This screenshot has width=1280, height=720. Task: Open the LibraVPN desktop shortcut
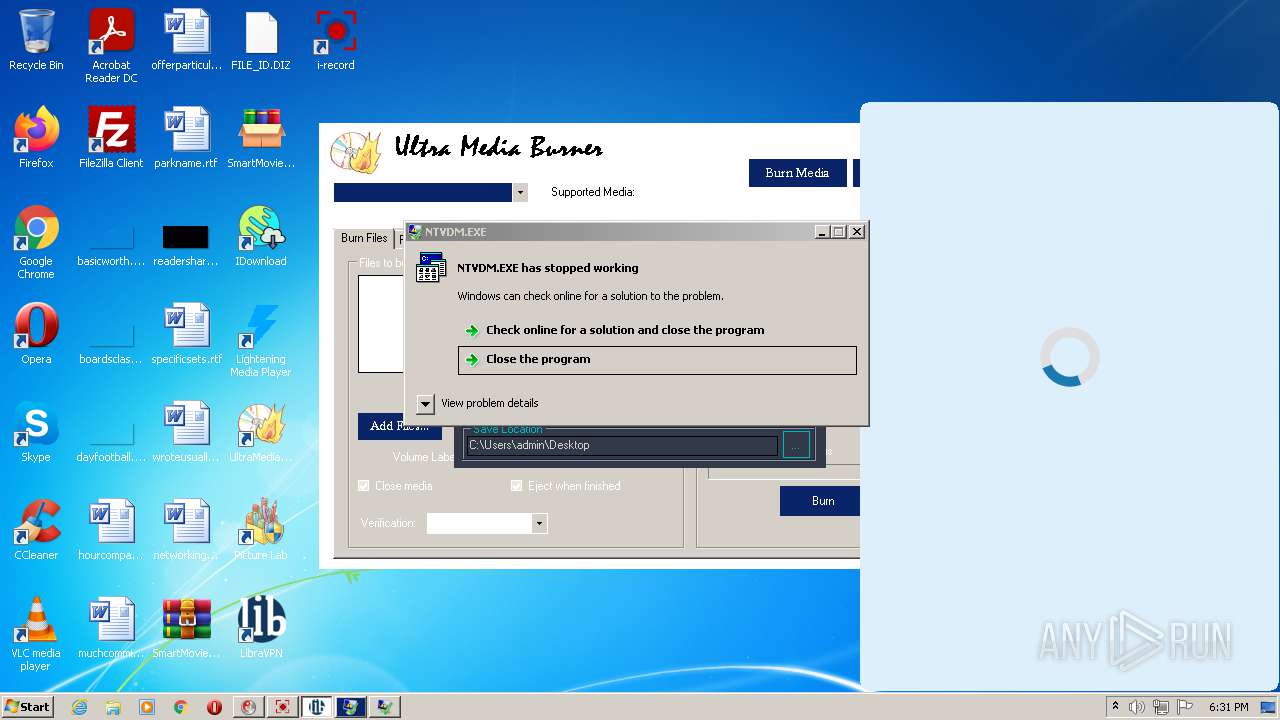(261, 628)
